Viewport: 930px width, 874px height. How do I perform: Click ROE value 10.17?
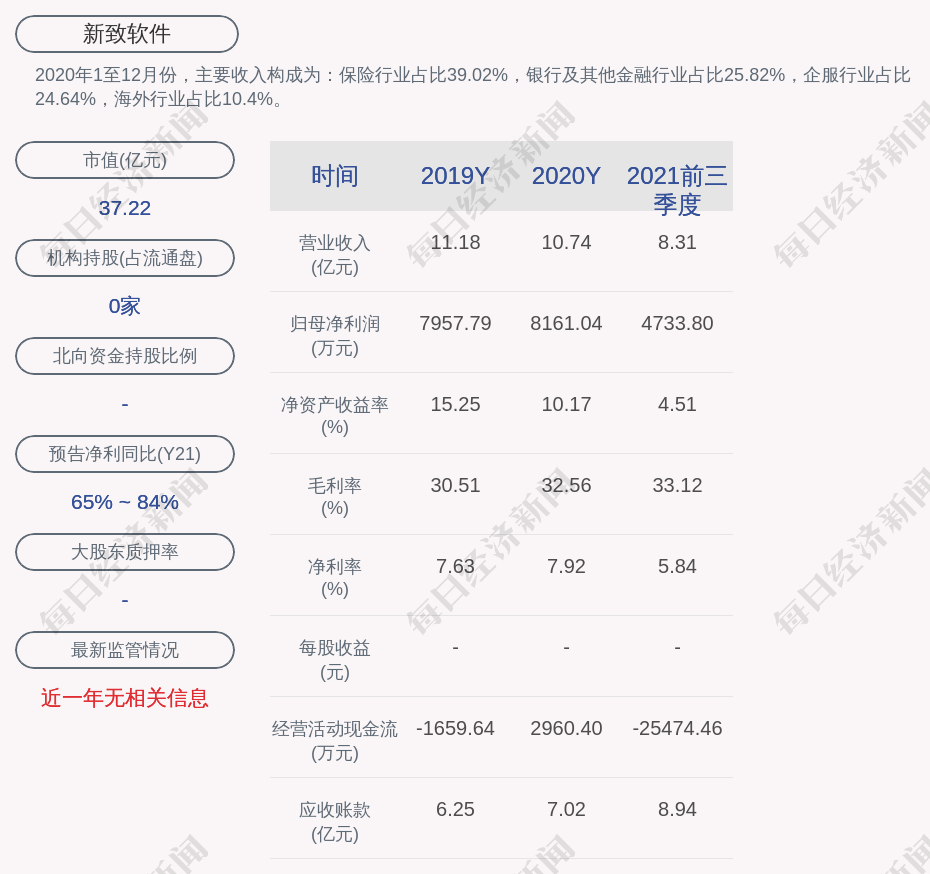pos(566,404)
